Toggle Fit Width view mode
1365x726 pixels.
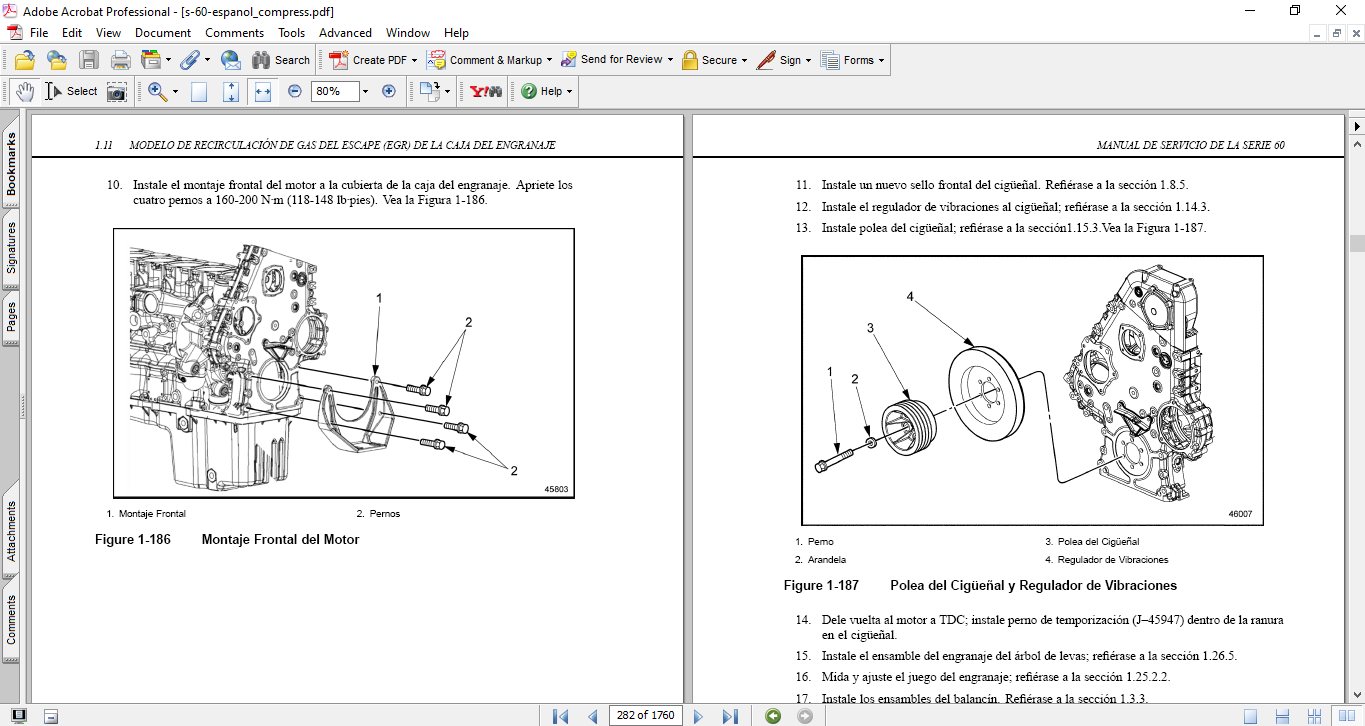[263, 91]
